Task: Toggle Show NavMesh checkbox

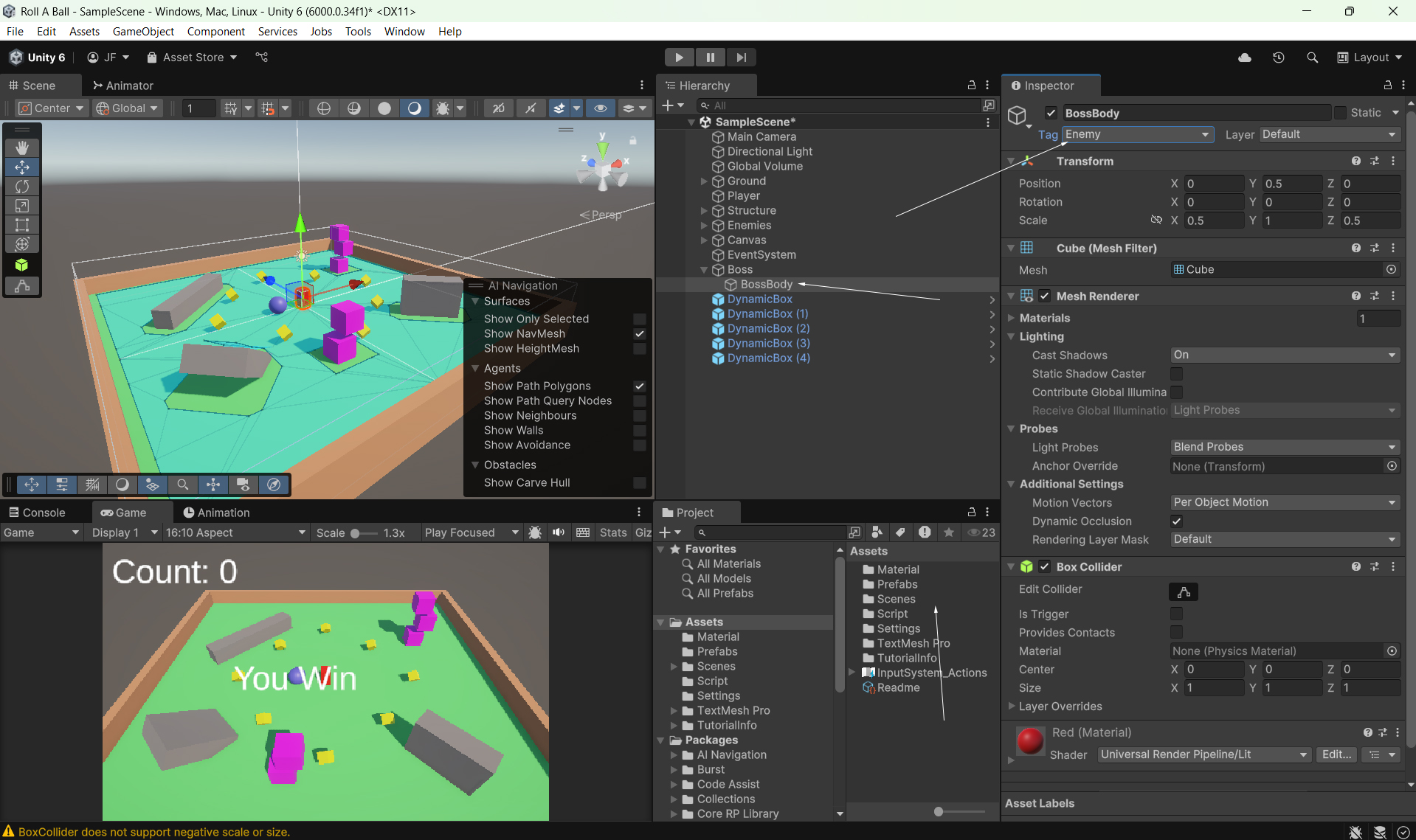Action: (640, 334)
